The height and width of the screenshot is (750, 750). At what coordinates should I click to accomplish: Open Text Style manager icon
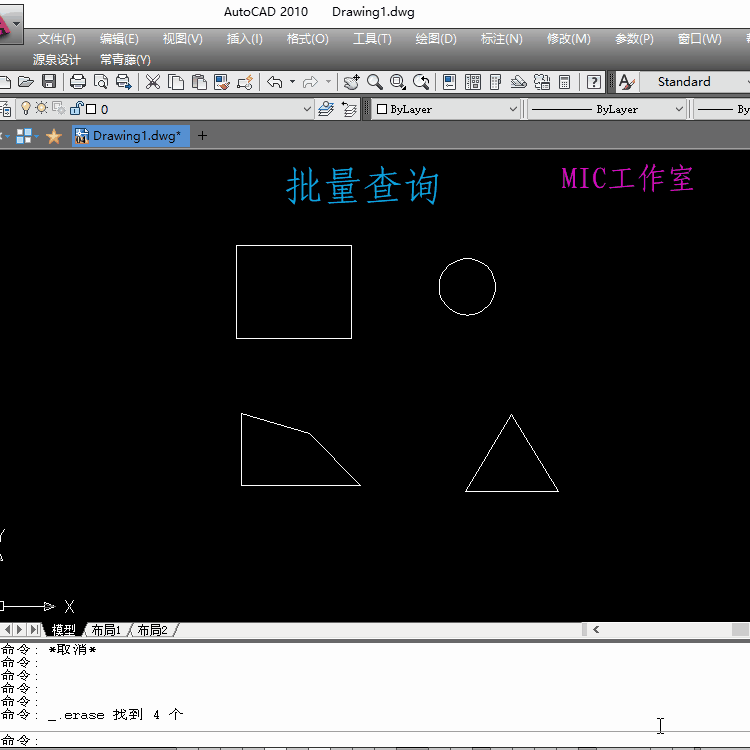coord(626,82)
